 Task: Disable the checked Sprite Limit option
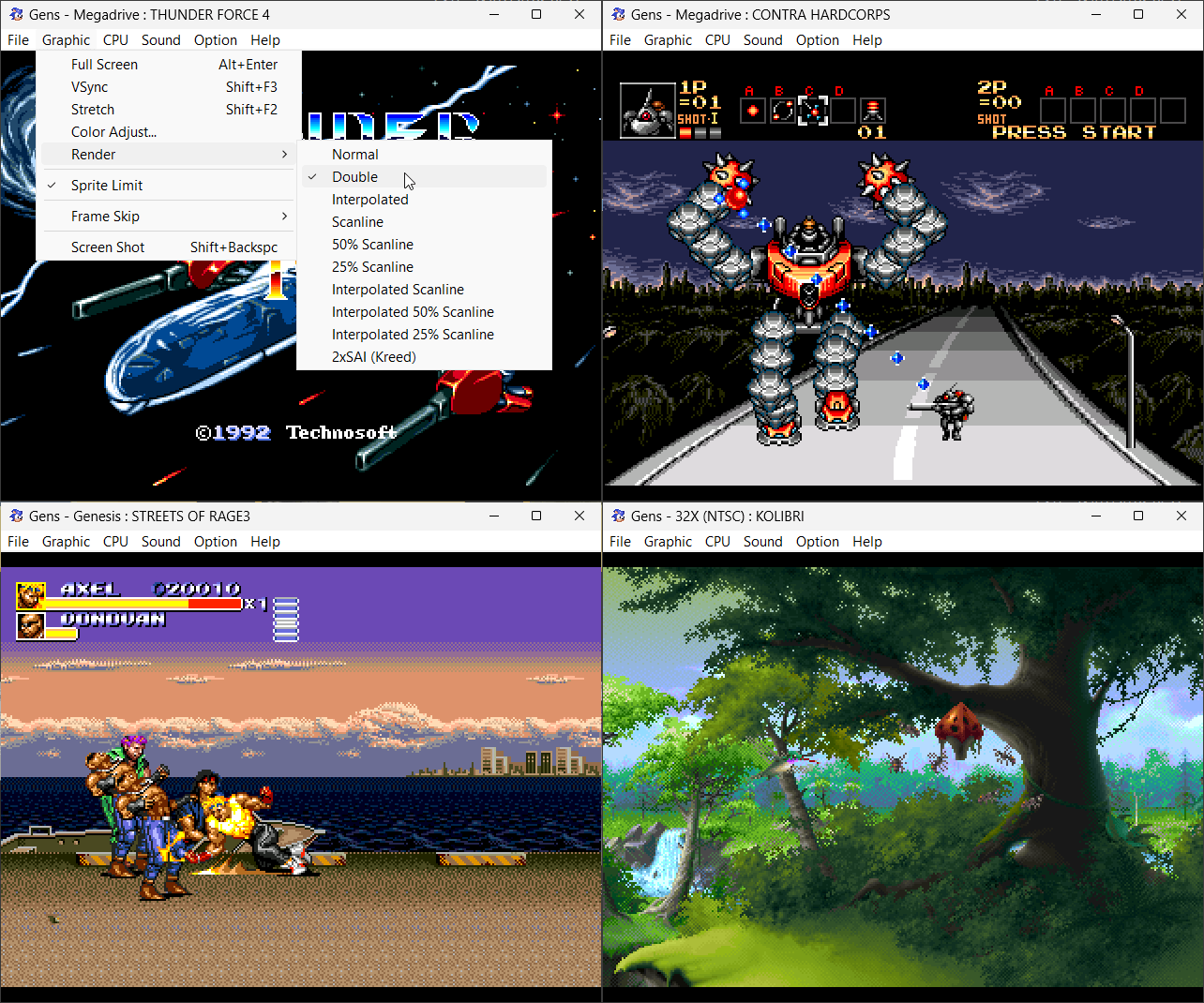coord(169,186)
